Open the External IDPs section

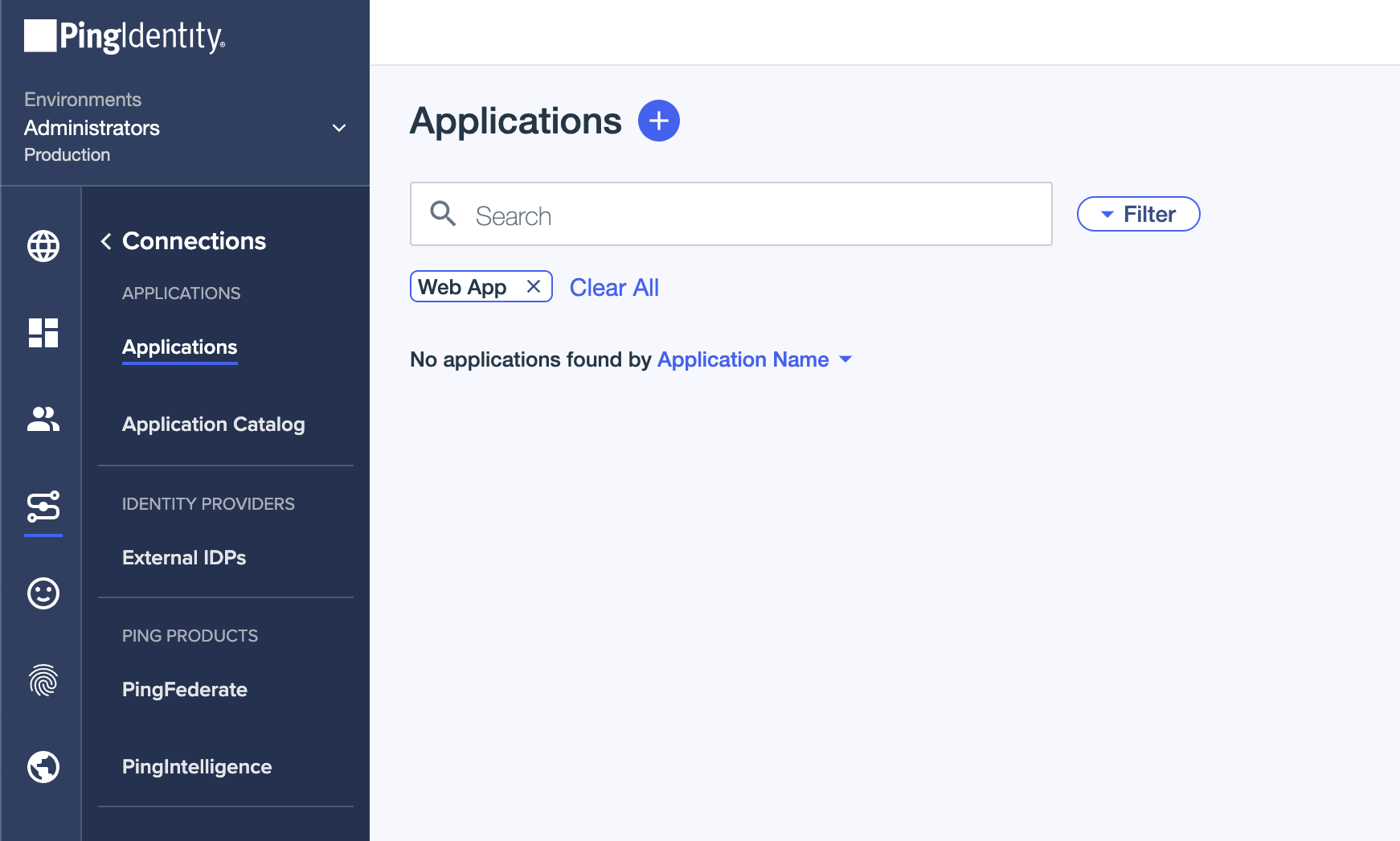coord(184,557)
